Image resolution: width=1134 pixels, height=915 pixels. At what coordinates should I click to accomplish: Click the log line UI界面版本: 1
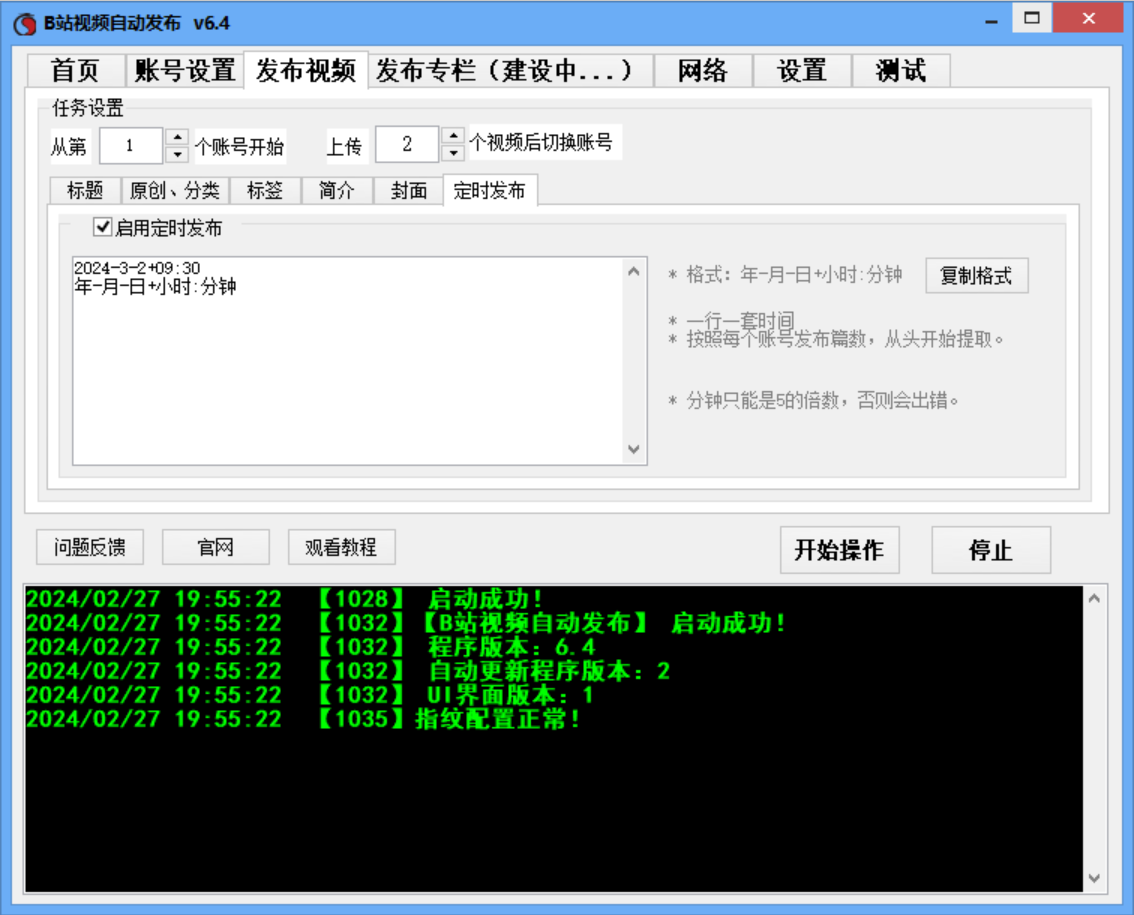point(310,694)
